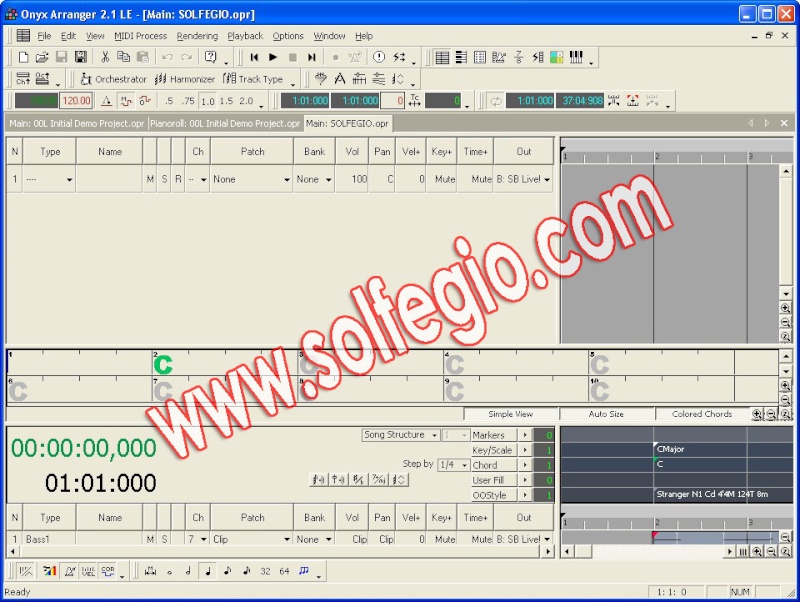Open the Rendering menu
Image resolution: width=800 pixels, height=602 pixels.
point(197,36)
